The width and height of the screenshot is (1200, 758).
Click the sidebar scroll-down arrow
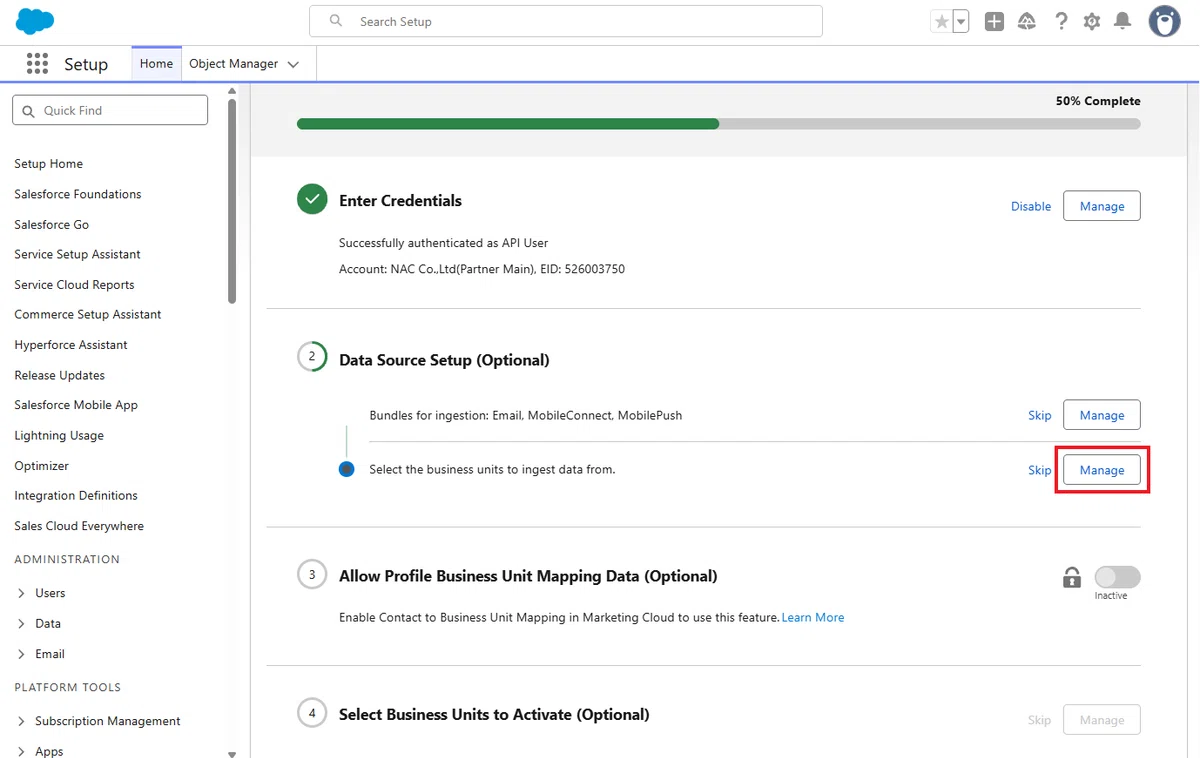click(x=232, y=753)
